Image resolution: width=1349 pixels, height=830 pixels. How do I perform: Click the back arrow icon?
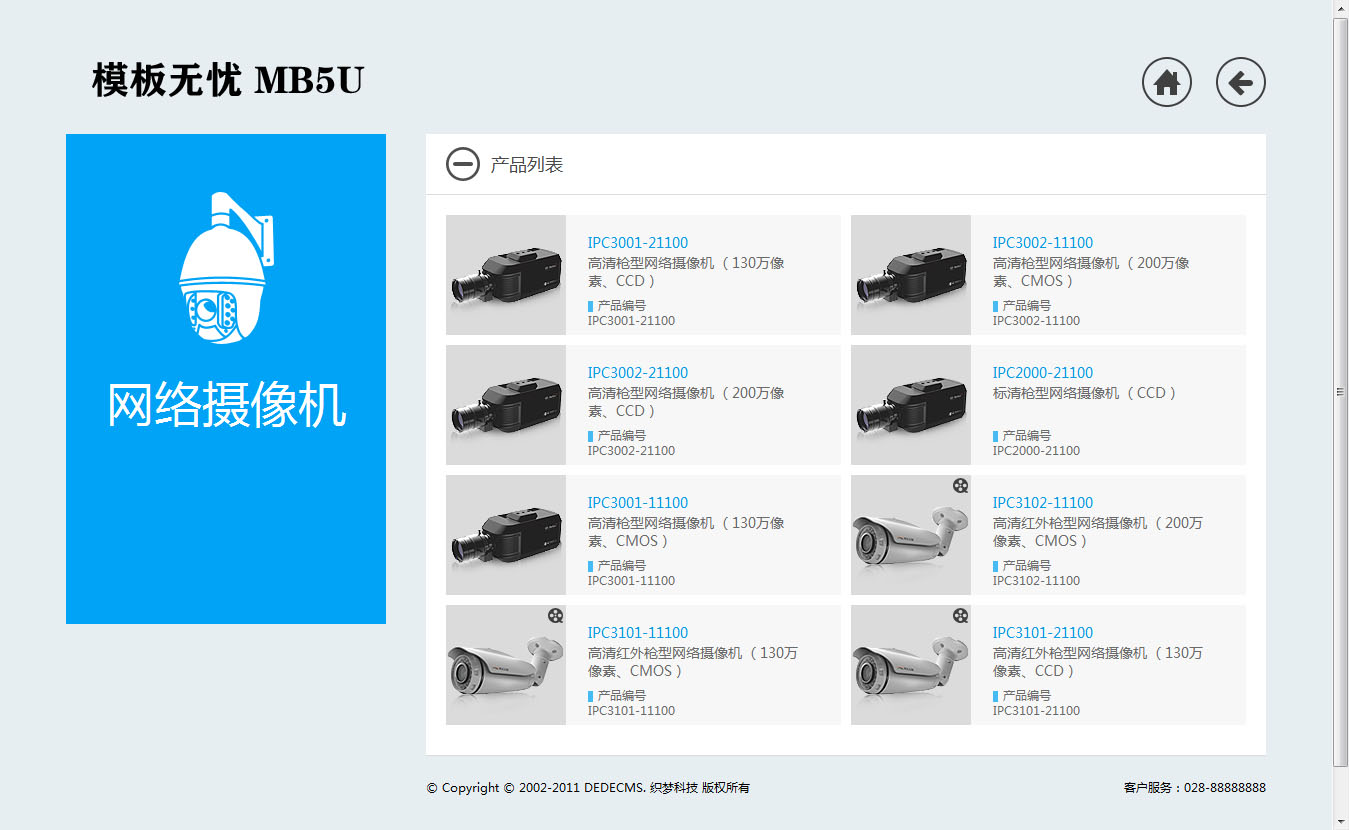click(x=1240, y=82)
